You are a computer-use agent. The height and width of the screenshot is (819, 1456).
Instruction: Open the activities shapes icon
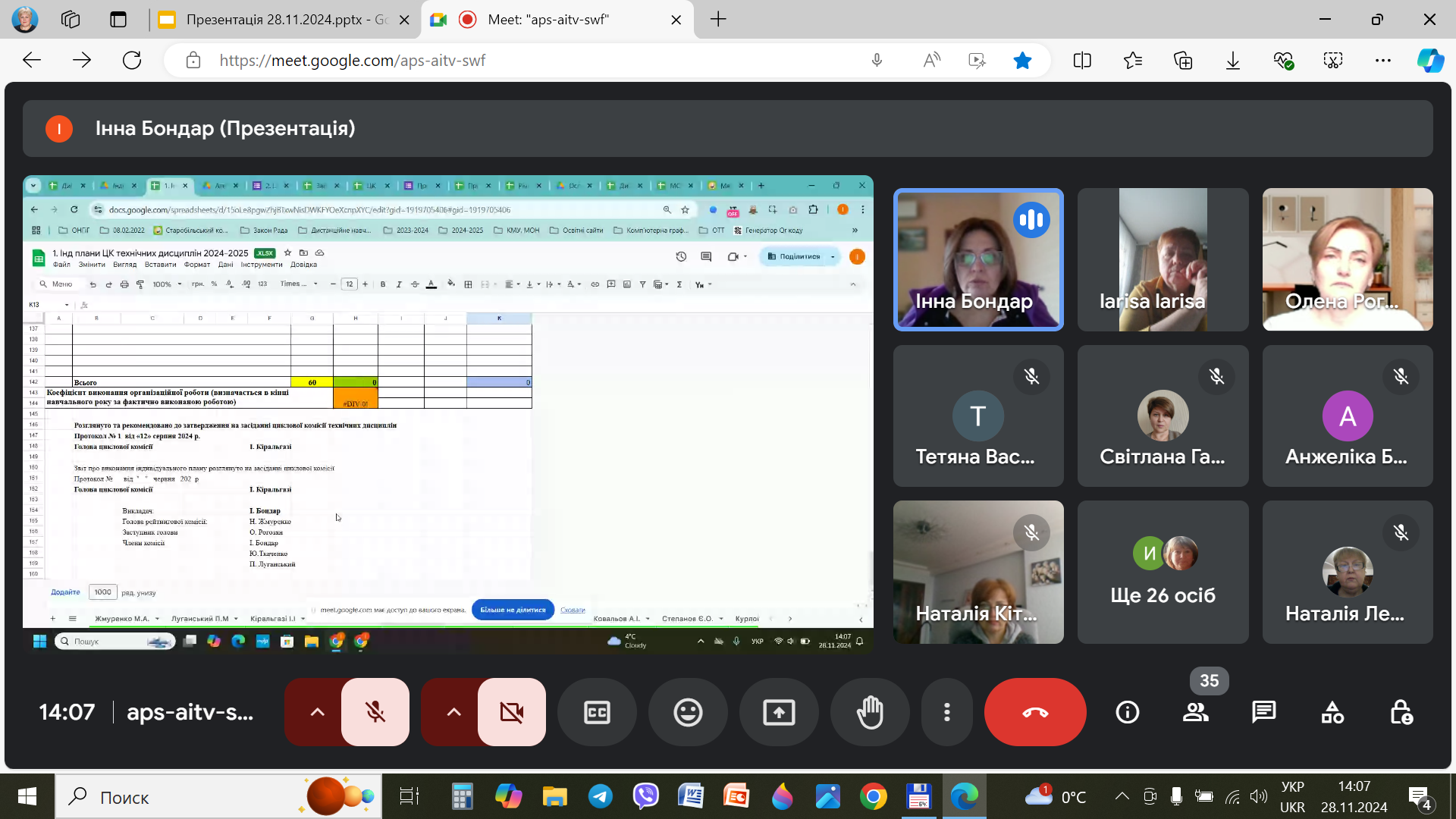[x=1332, y=712]
